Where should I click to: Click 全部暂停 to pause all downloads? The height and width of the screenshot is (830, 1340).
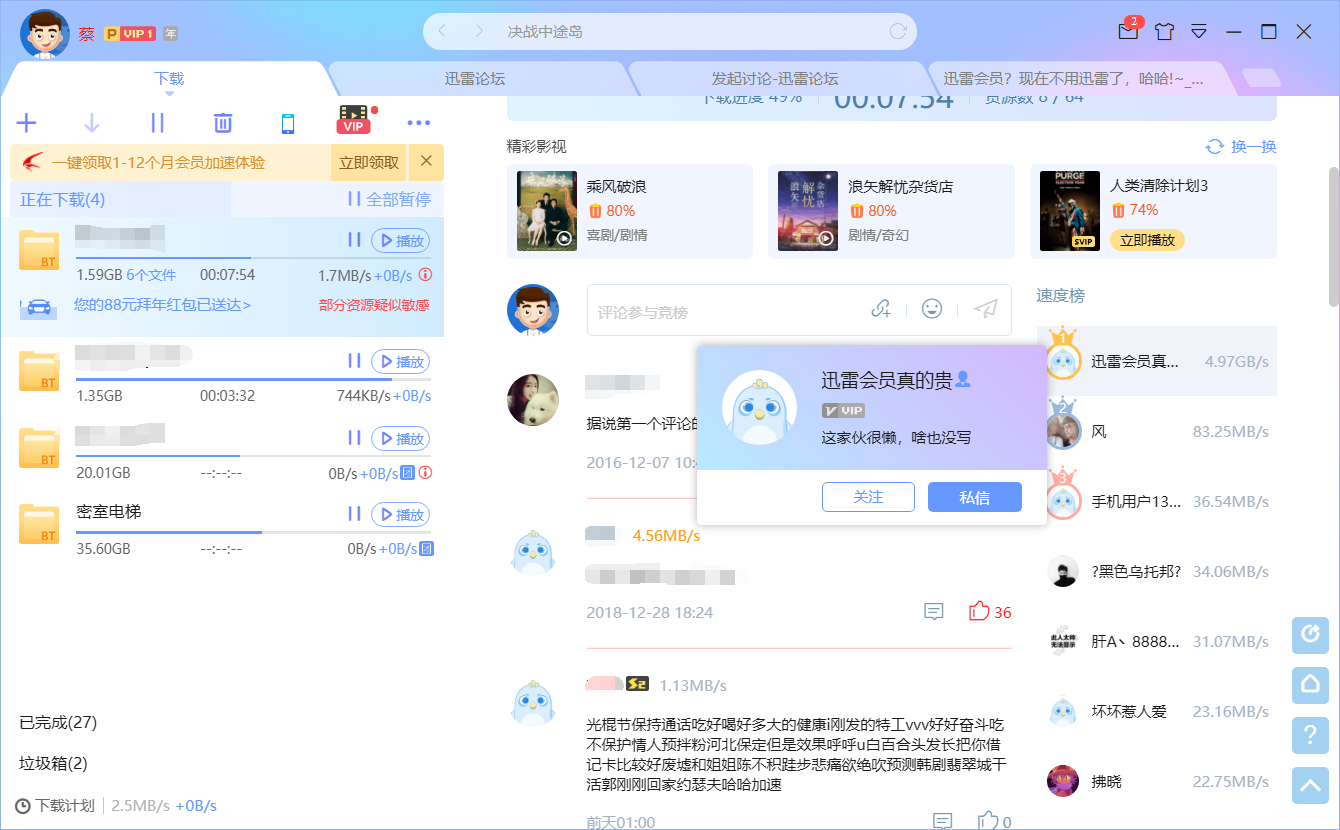tap(389, 199)
